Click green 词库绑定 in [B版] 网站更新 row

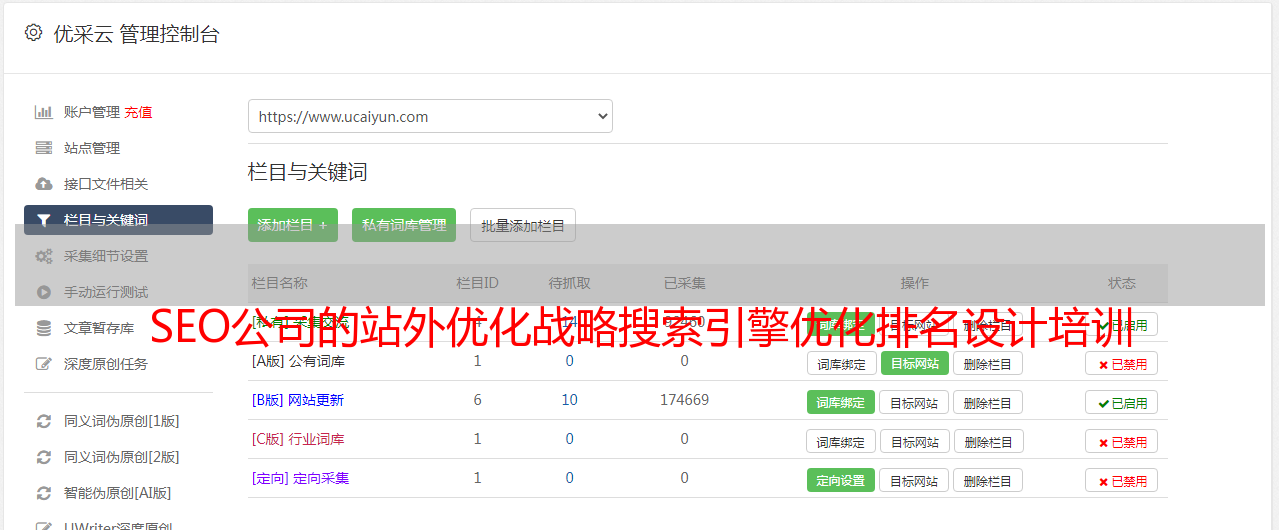coord(841,402)
